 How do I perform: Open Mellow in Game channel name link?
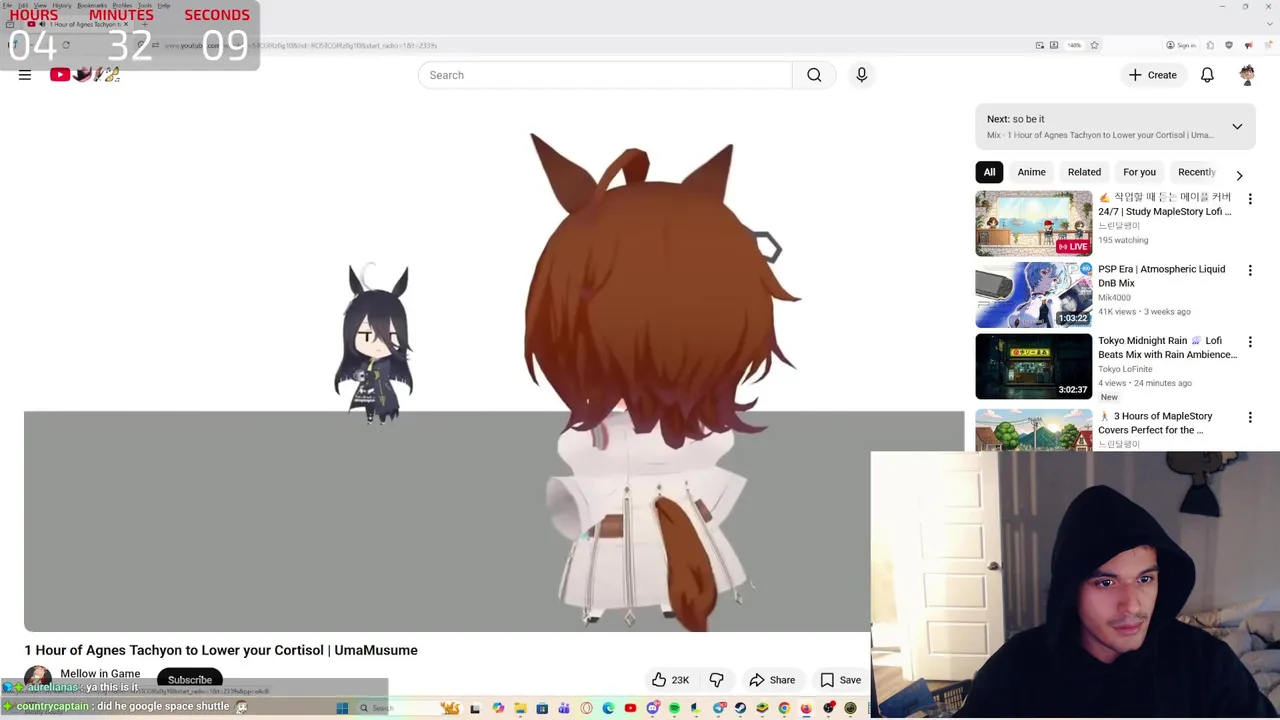(100, 674)
